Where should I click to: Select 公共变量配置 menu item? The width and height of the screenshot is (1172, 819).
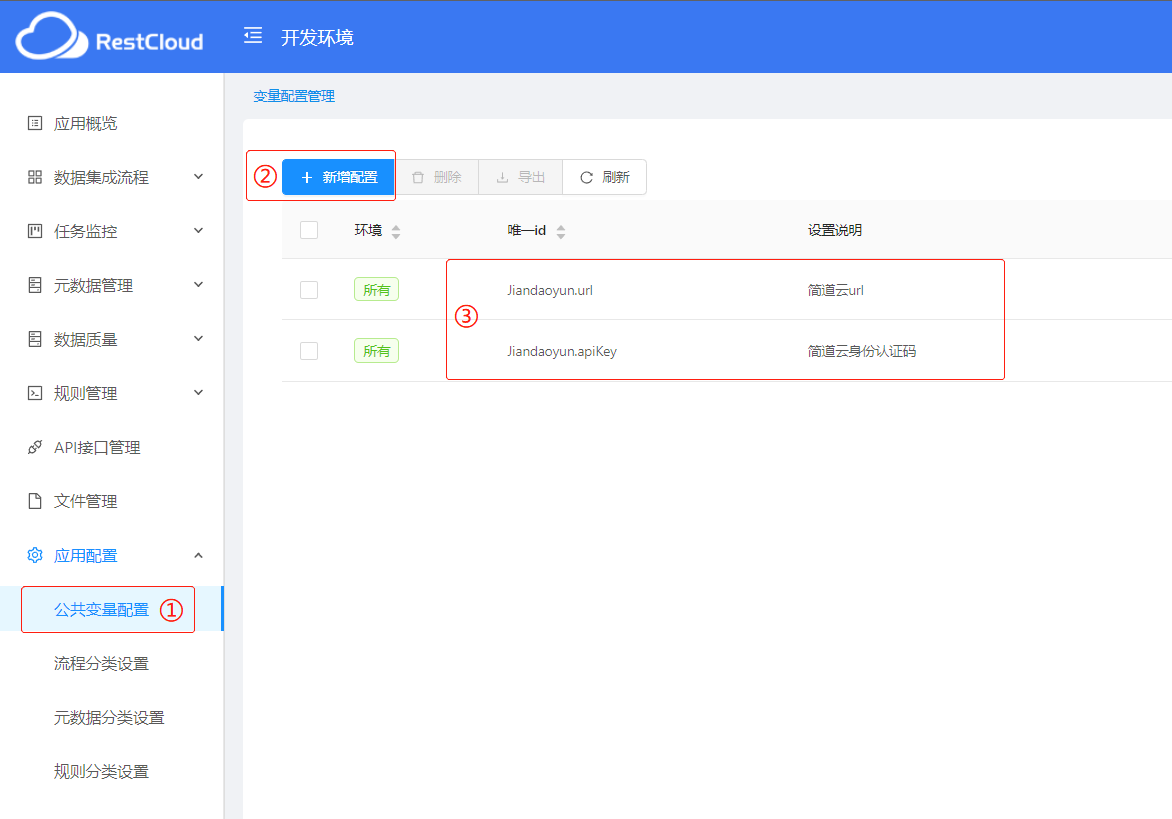click(101, 610)
